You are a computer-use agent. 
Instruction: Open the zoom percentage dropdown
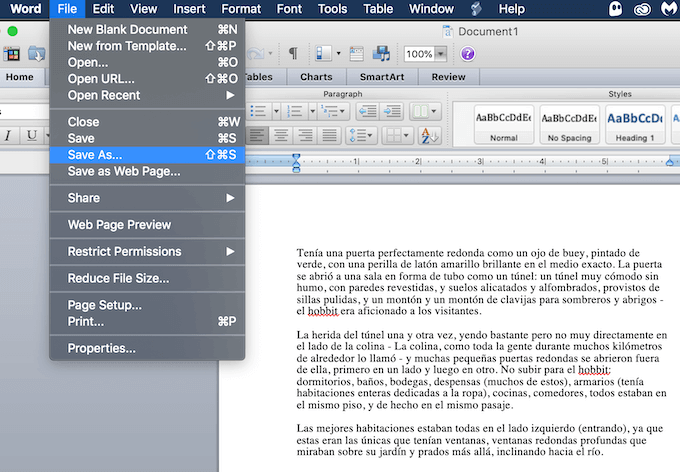pos(441,53)
